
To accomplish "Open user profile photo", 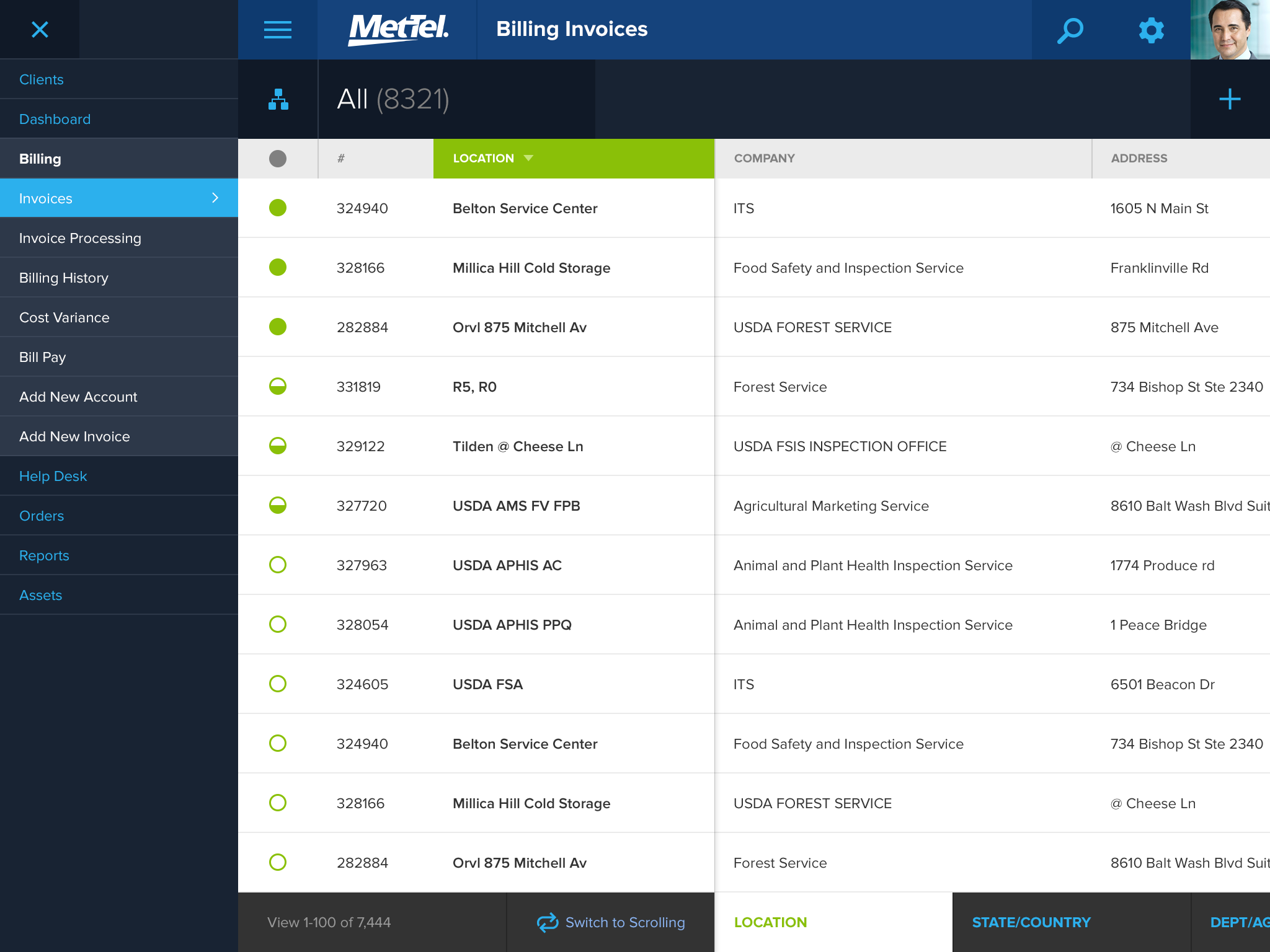I will 1230,29.
